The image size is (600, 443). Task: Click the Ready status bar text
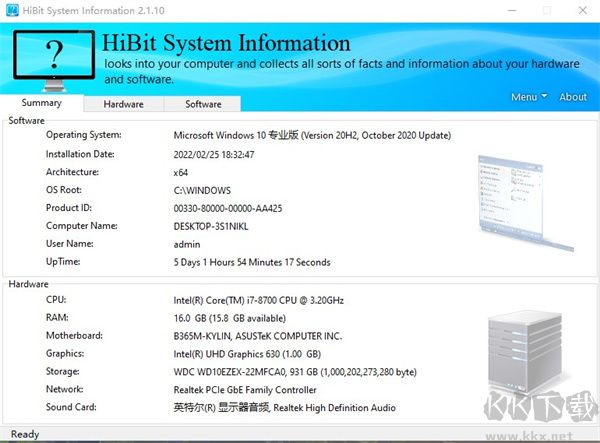pyautogui.click(x=25, y=435)
